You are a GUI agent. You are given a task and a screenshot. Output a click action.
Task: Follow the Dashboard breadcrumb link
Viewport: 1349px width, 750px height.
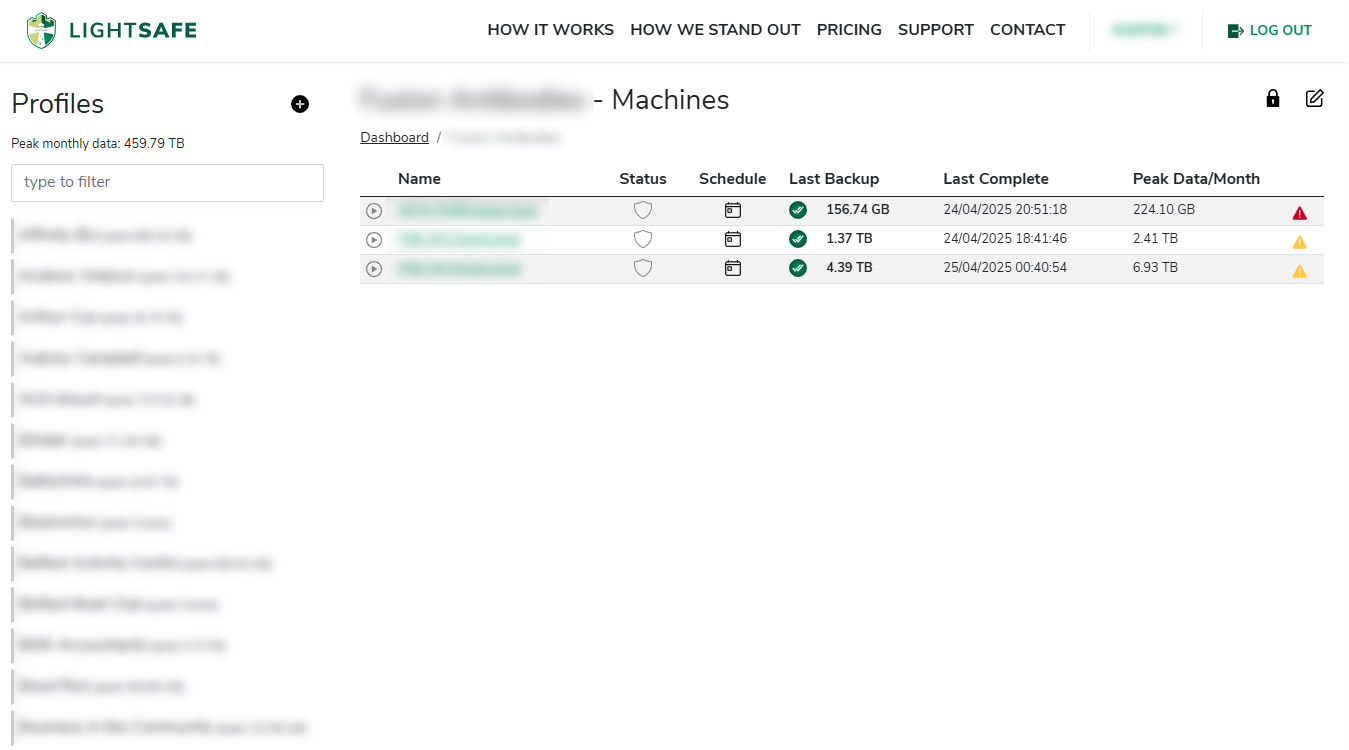(394, 138)
